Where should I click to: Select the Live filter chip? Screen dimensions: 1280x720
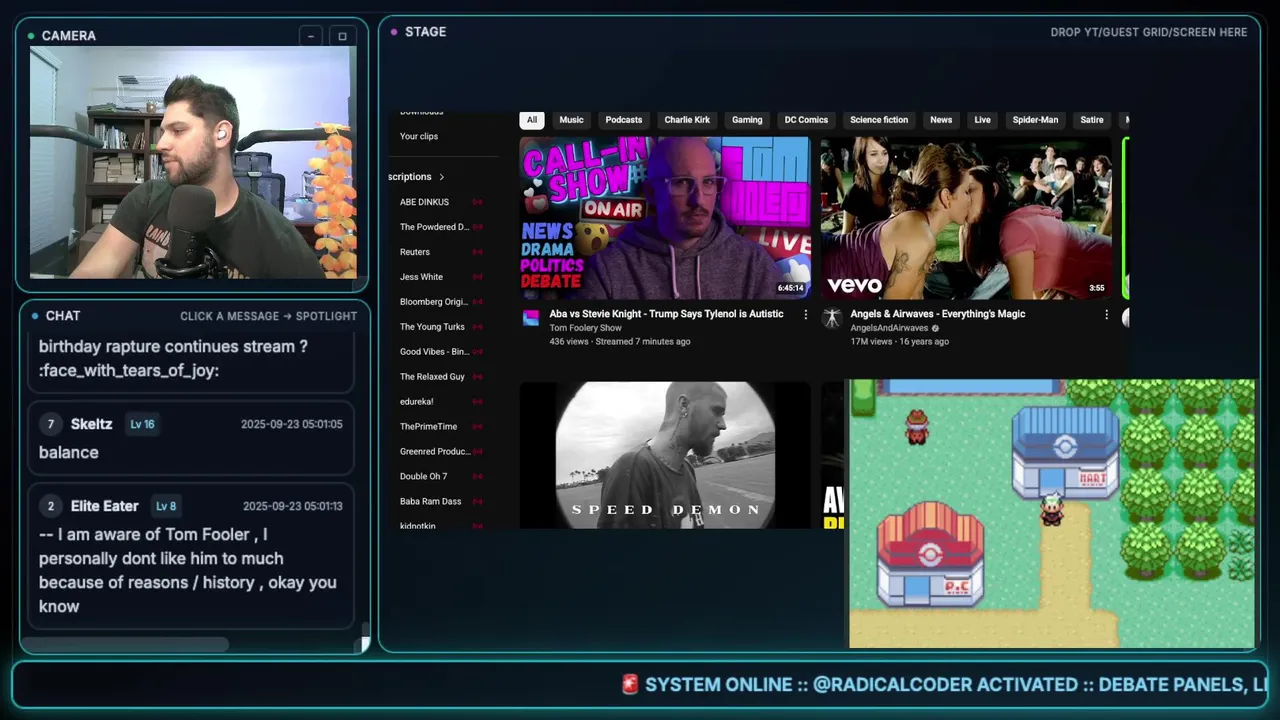(983, 120)
